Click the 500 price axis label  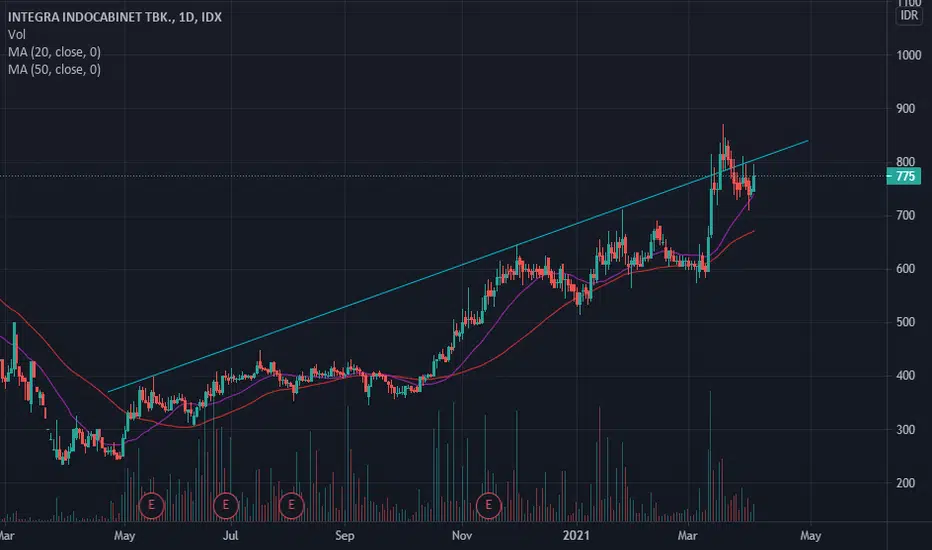(906, 322)
